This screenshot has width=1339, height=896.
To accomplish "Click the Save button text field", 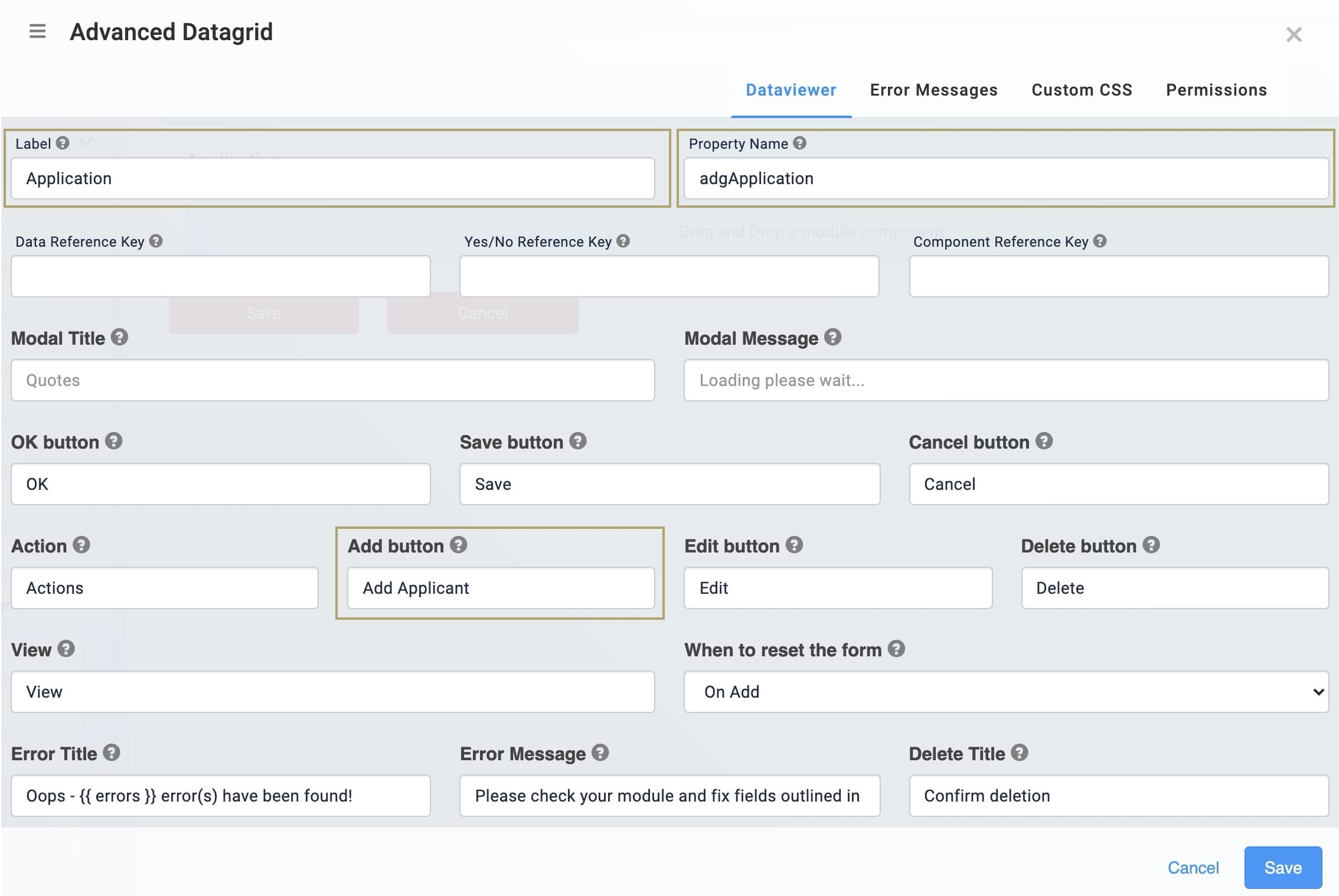I will (x=669, y=484).
